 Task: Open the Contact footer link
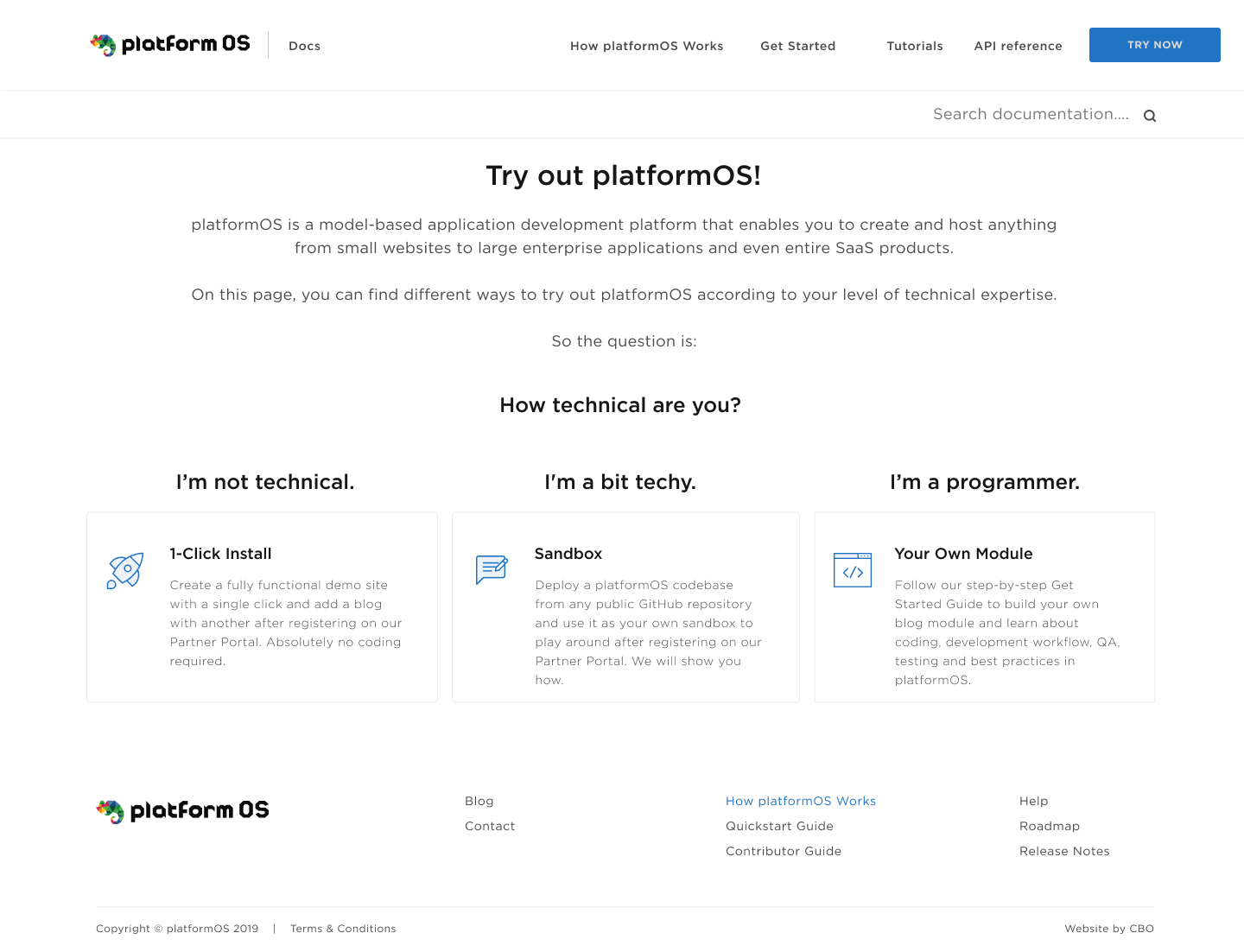tap(490, 826)
